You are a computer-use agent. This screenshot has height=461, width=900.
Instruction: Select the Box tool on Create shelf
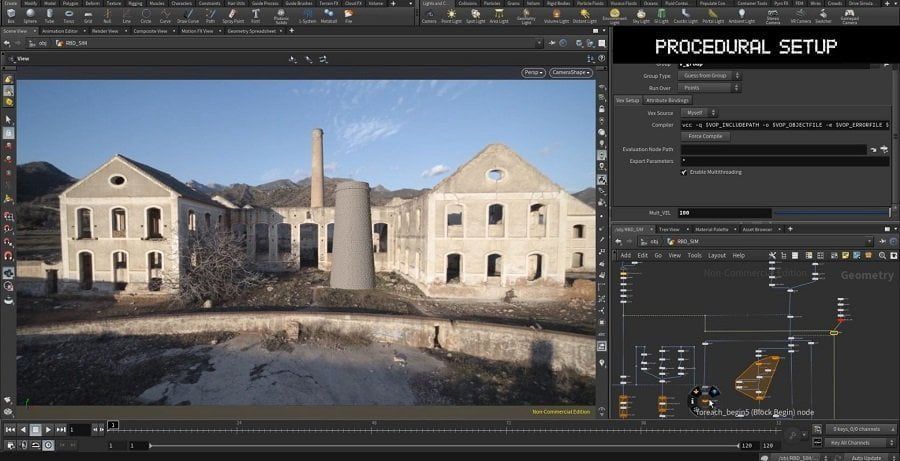(11, 16)
